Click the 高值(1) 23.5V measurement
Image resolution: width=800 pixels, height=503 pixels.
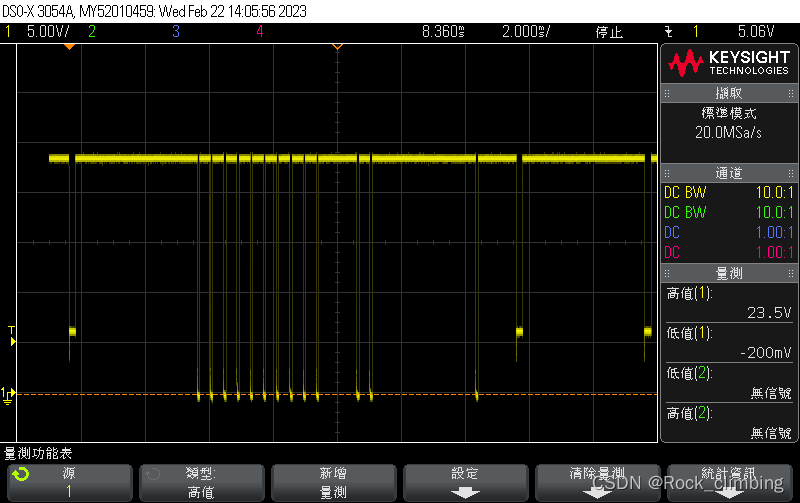tap(729, 303)
